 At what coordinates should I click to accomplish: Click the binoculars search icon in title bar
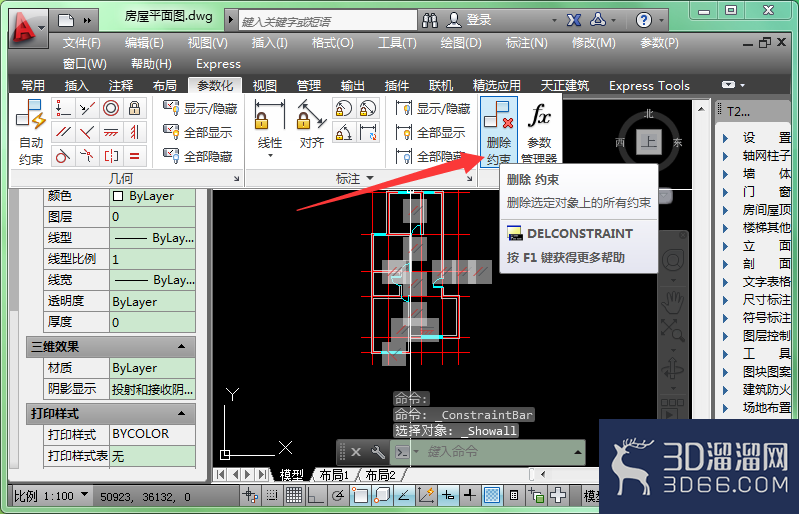point(430,20)
